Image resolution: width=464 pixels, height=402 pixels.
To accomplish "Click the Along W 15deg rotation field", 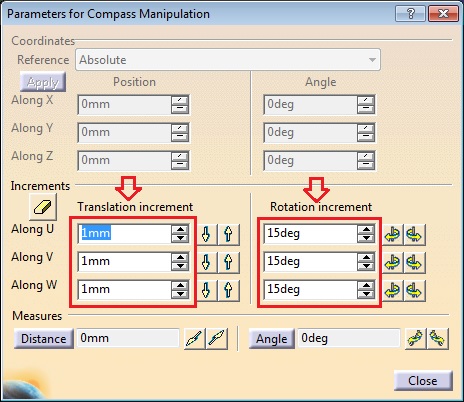I will [310, 289].
